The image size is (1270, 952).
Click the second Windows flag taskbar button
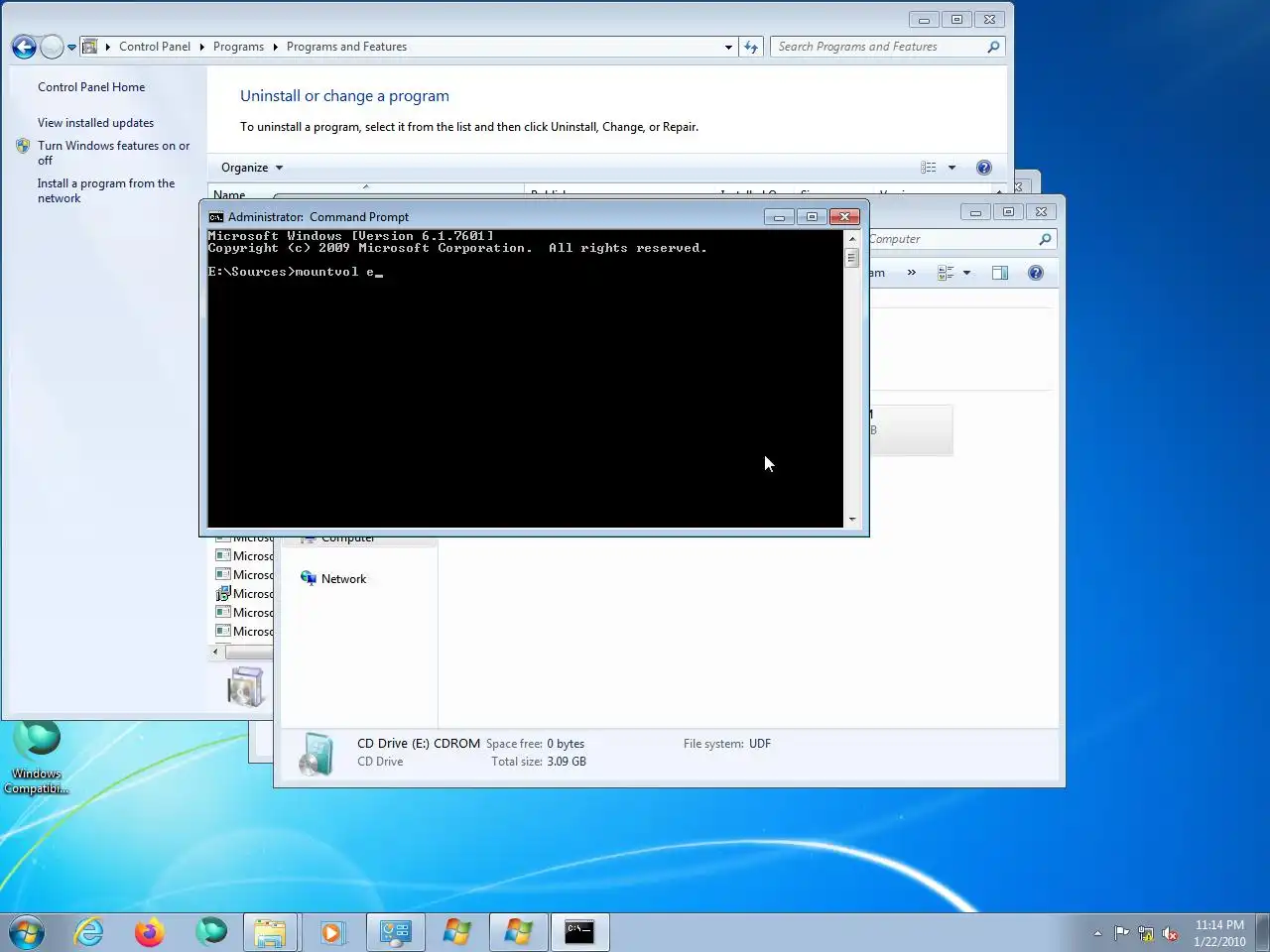[518, 932]
